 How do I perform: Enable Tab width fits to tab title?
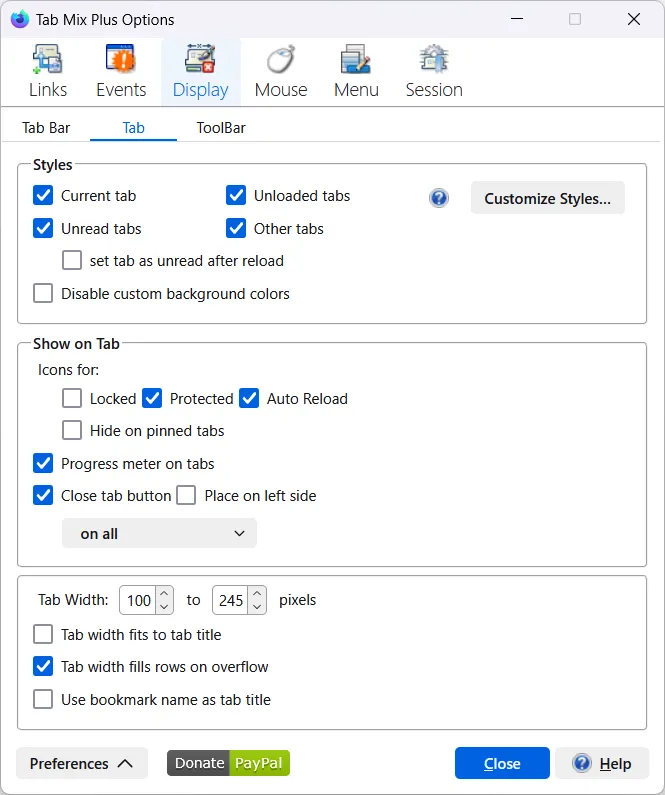coord(43,634)
